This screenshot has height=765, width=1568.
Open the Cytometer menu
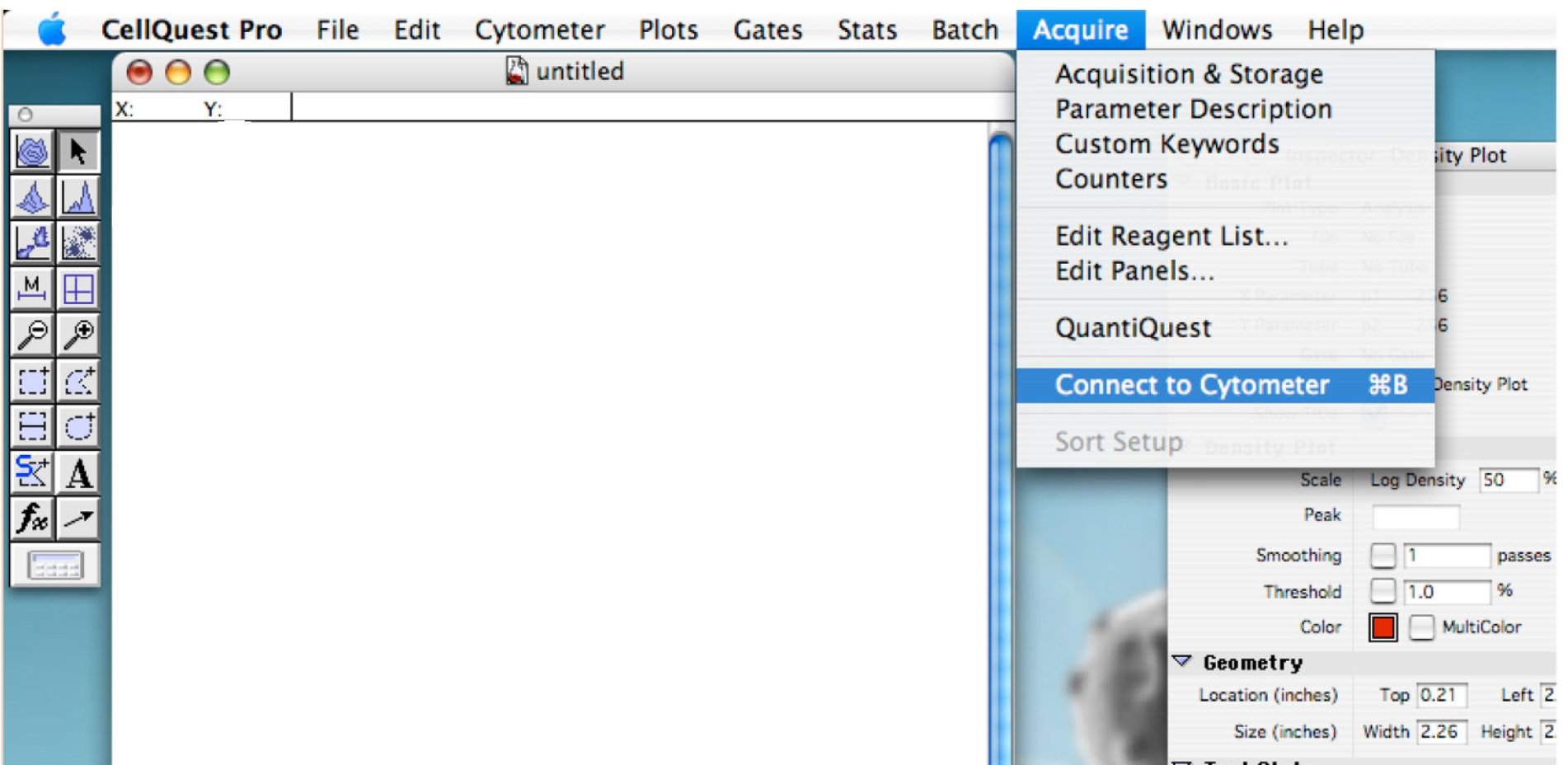(539, 30)
